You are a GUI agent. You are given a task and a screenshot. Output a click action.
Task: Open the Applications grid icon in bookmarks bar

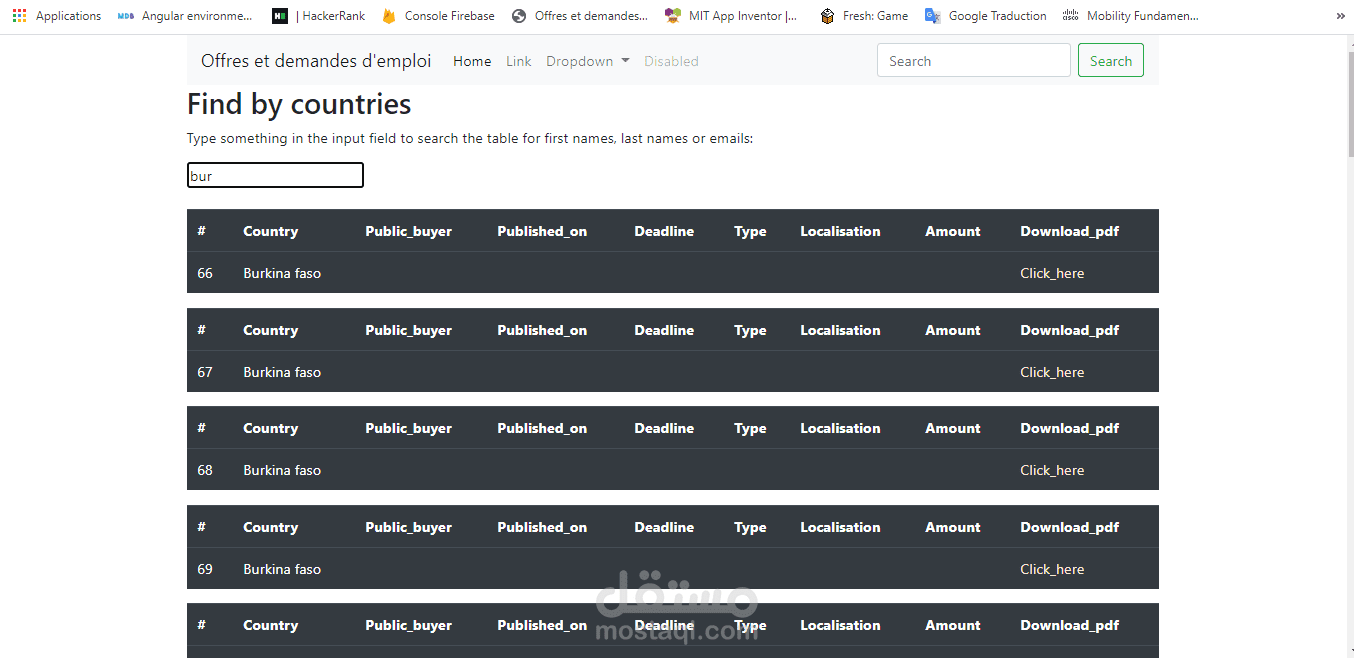click(x=19, y=16)
